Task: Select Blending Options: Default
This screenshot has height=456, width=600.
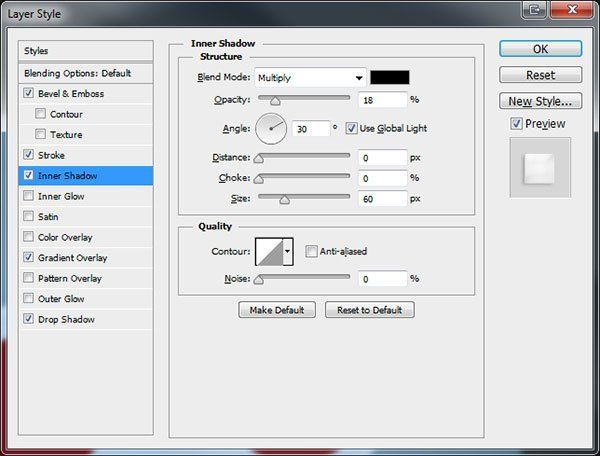Action: pyautogui.click(x=86, y=73)
